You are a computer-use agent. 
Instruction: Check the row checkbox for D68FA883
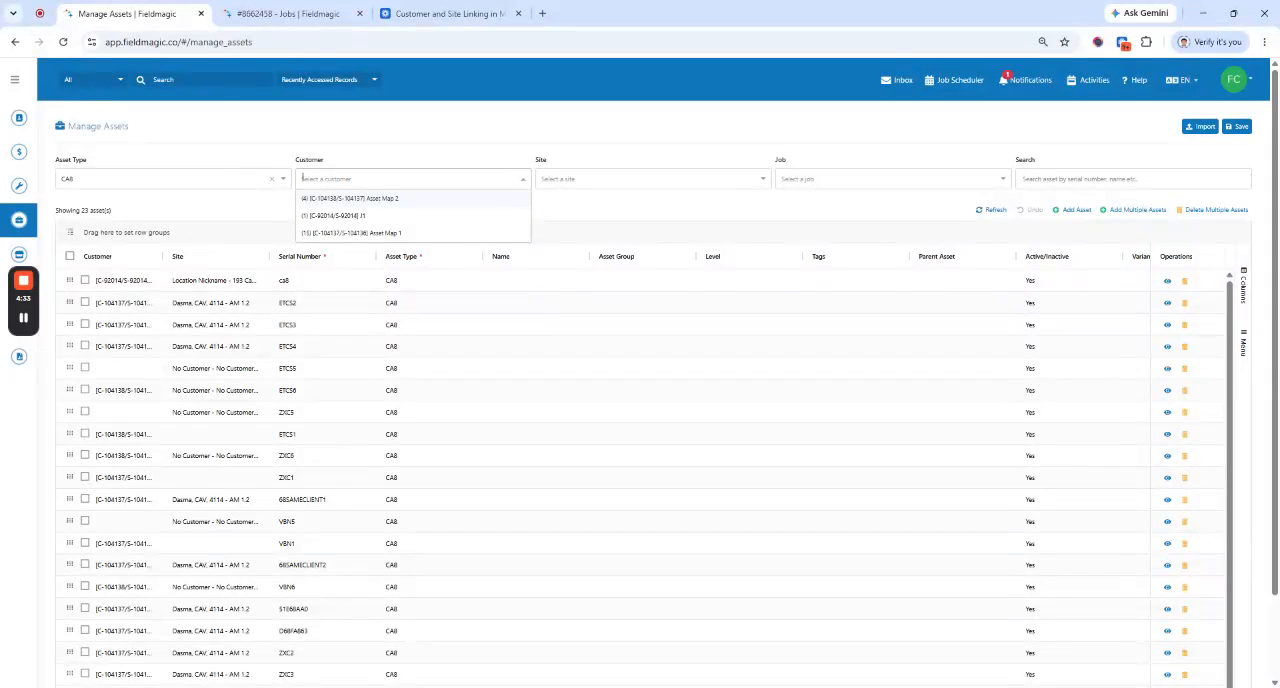pyautogui.click(x=85, y=630)
